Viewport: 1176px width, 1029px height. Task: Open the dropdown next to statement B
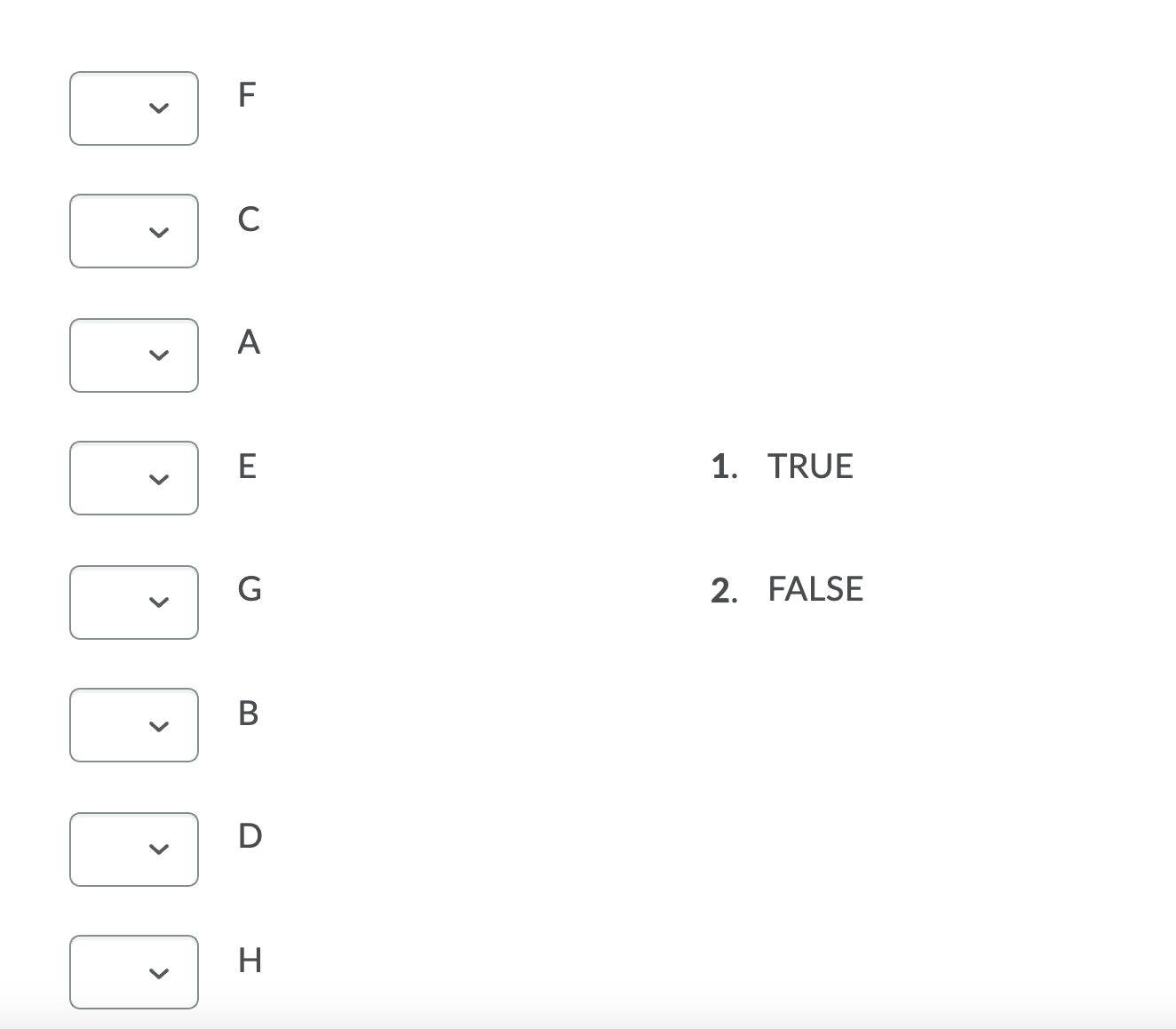coord(133,725)
